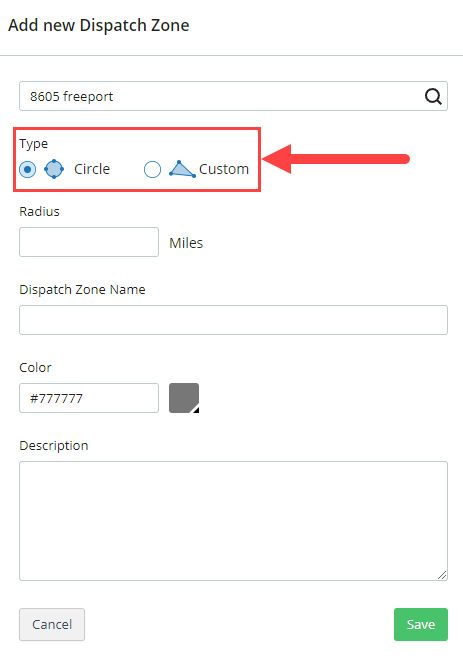This screenshot has height=658, width=463.
Task: Click the address search field
Action: 233,96
